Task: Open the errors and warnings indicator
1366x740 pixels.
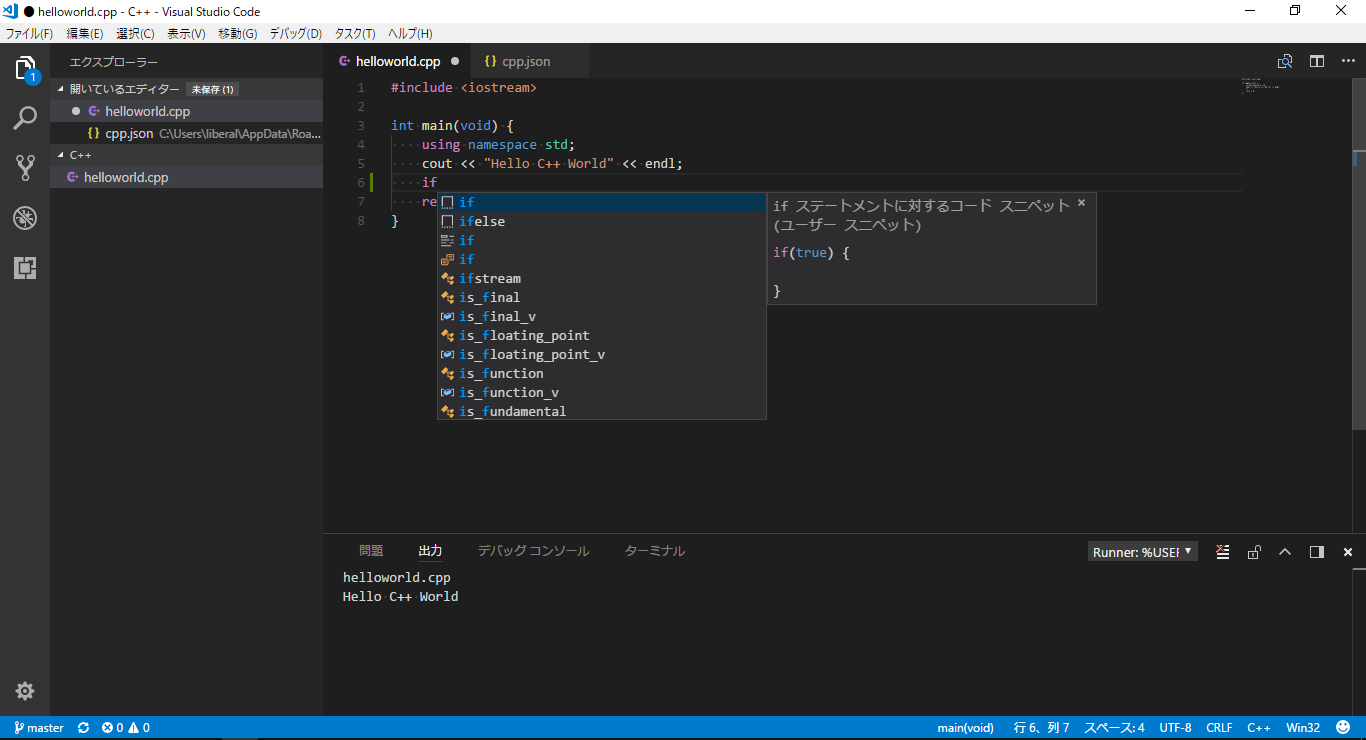Action: point(126,728)
